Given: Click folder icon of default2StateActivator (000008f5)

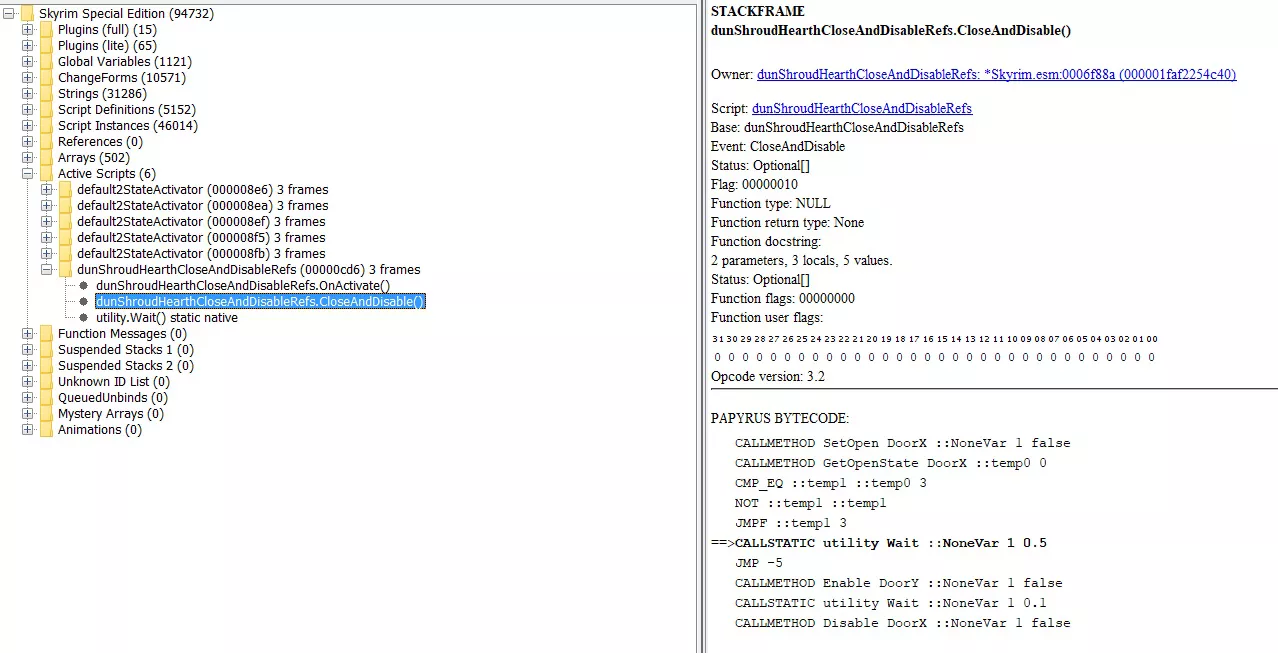Looking at the screenshot, I should pyautogui.click(x=65, y=238).
